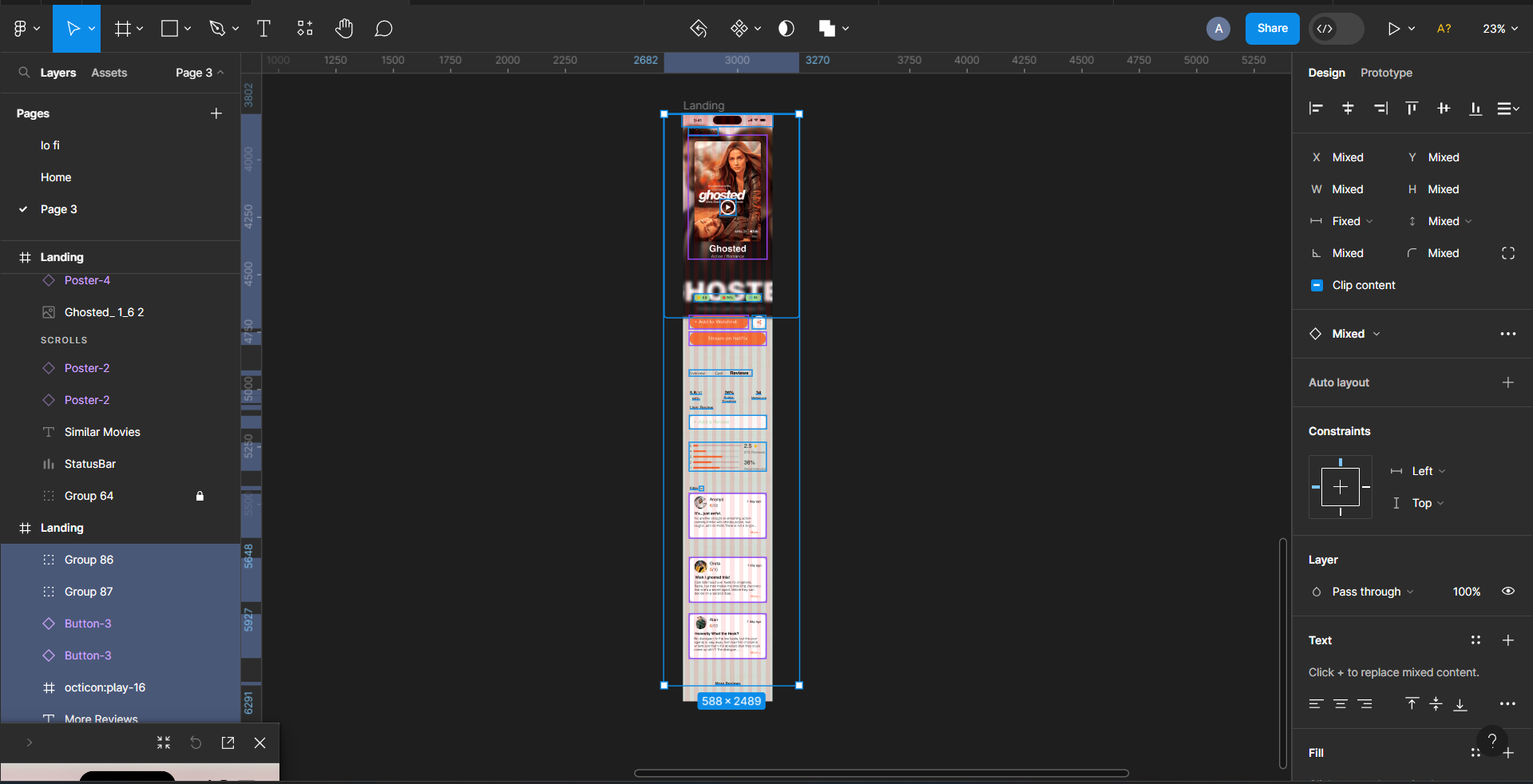Pop out the bottom-left preview panel
This screenshot has height=784, width=1533.
(228, 742)
